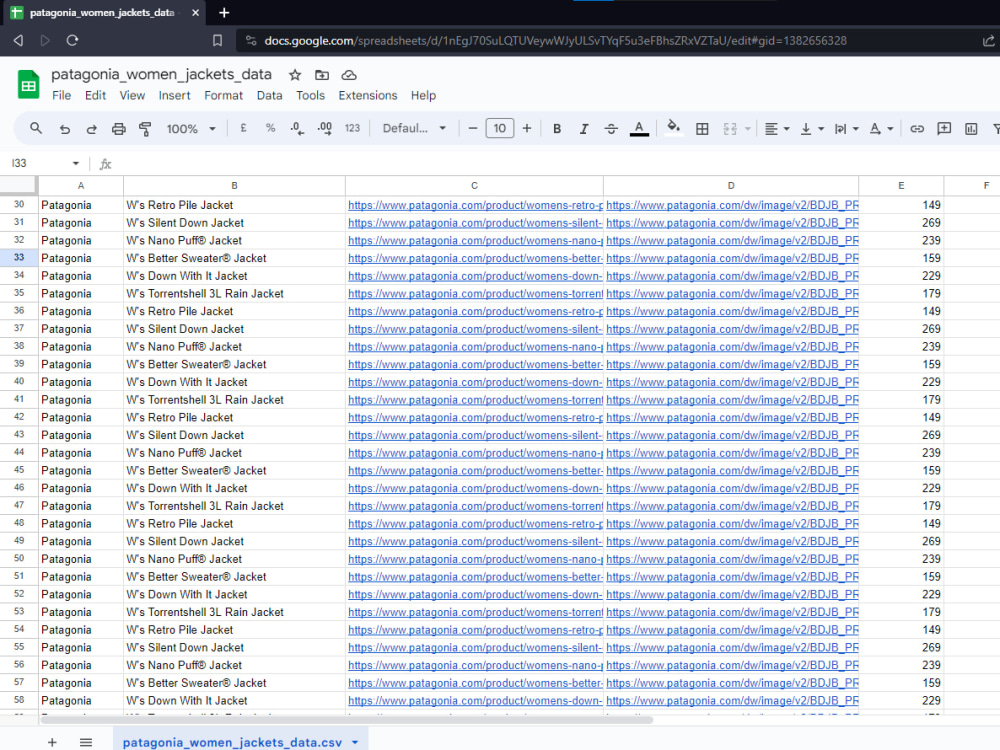Image resolution: width=1000 pixels, height=750 pixels.
Task: Open the all sheets list icon
Action: coord(86,742)
